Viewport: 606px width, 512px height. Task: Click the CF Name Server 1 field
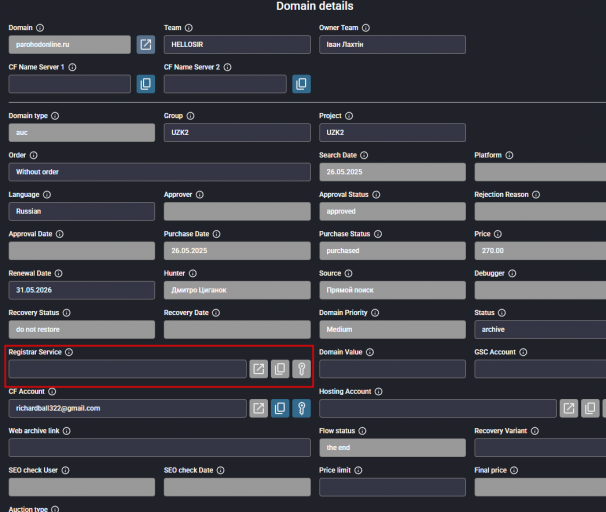(x=70, y=84)
